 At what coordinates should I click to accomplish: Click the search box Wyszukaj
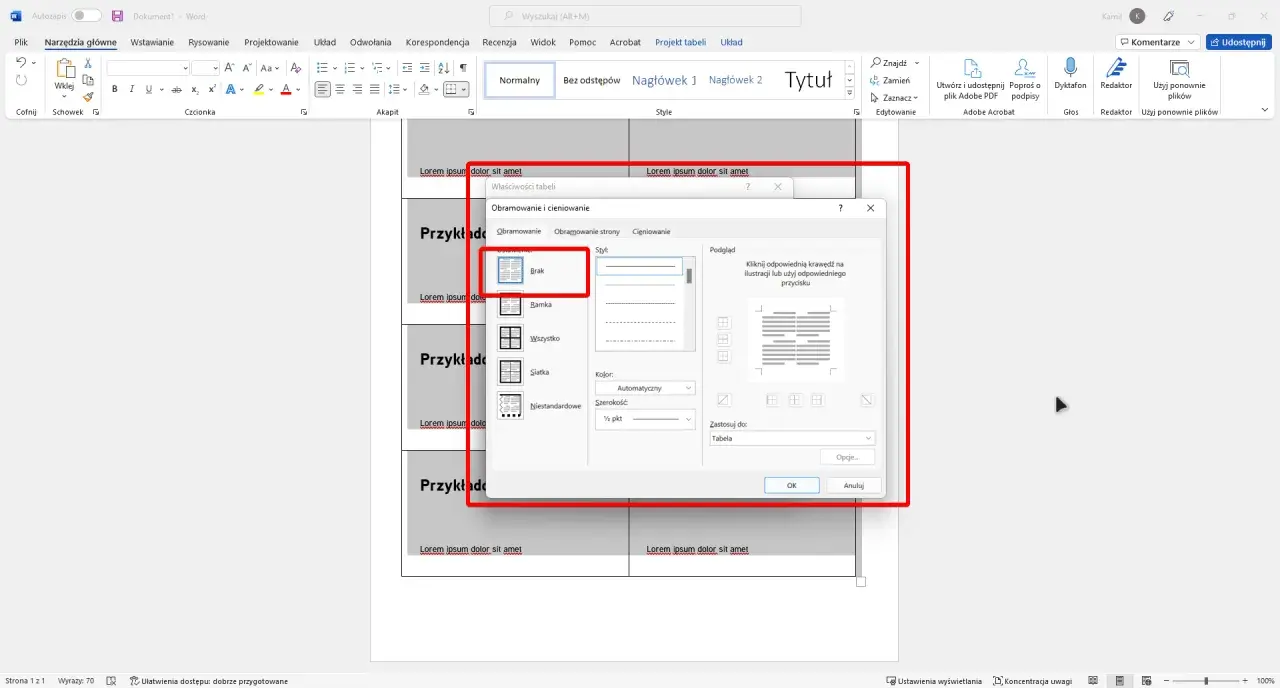645,16
